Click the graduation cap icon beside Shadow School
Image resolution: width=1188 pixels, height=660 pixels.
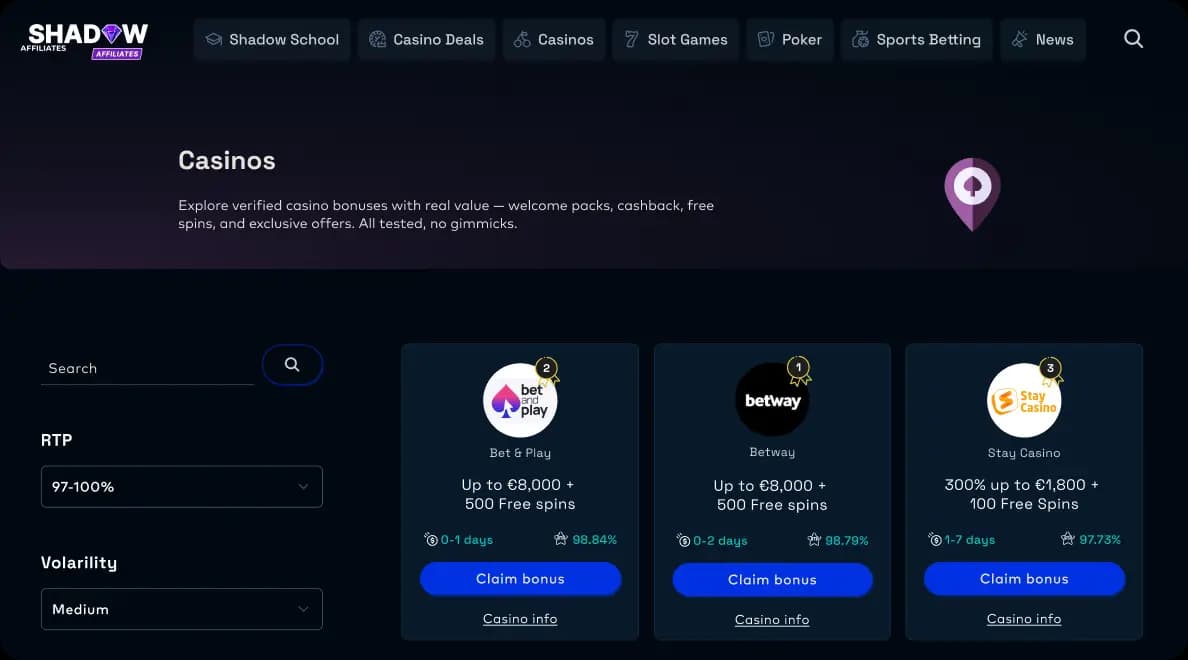[212, 39]
